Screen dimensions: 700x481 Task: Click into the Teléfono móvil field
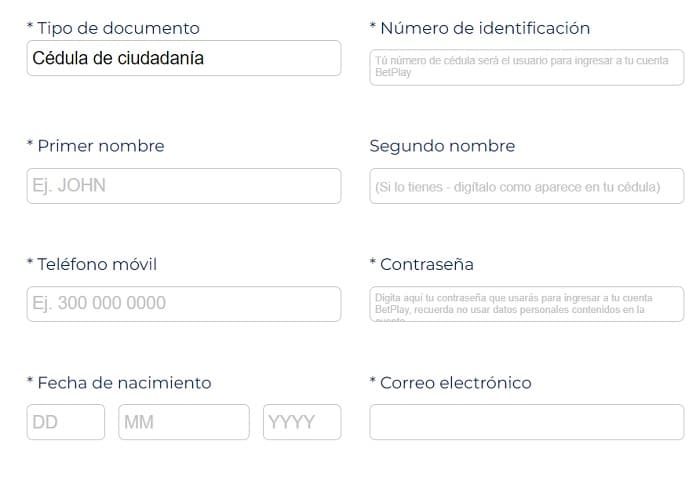click(183, 304)
